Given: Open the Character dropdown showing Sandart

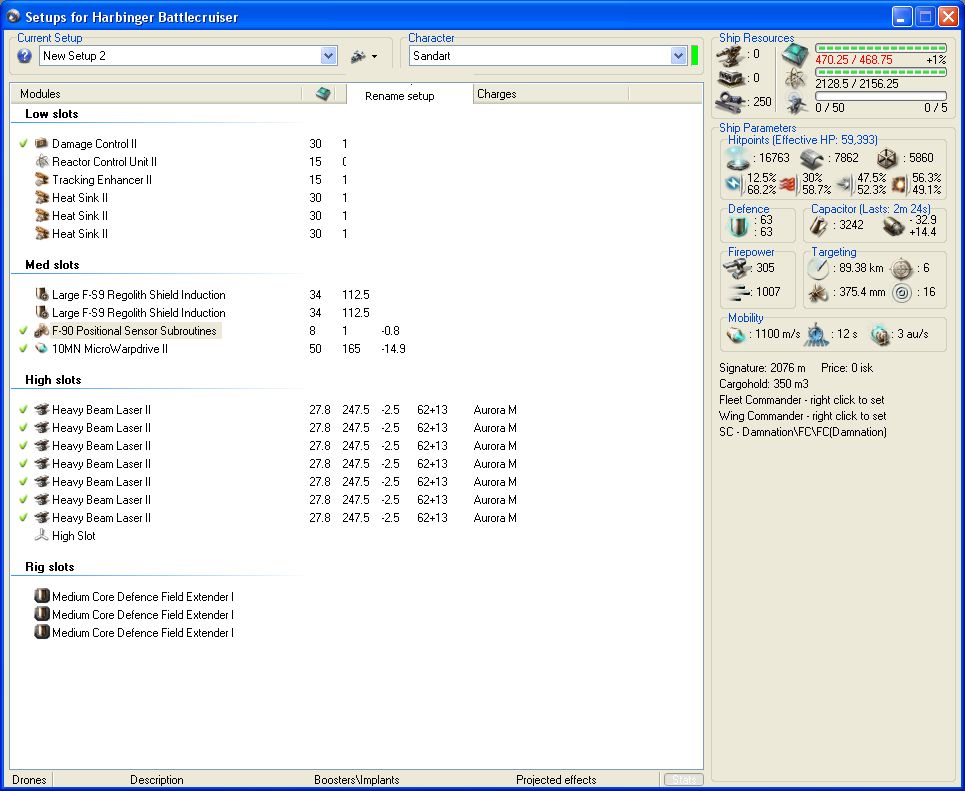Looking at the screenshot, I should click(x=678, y=56).
